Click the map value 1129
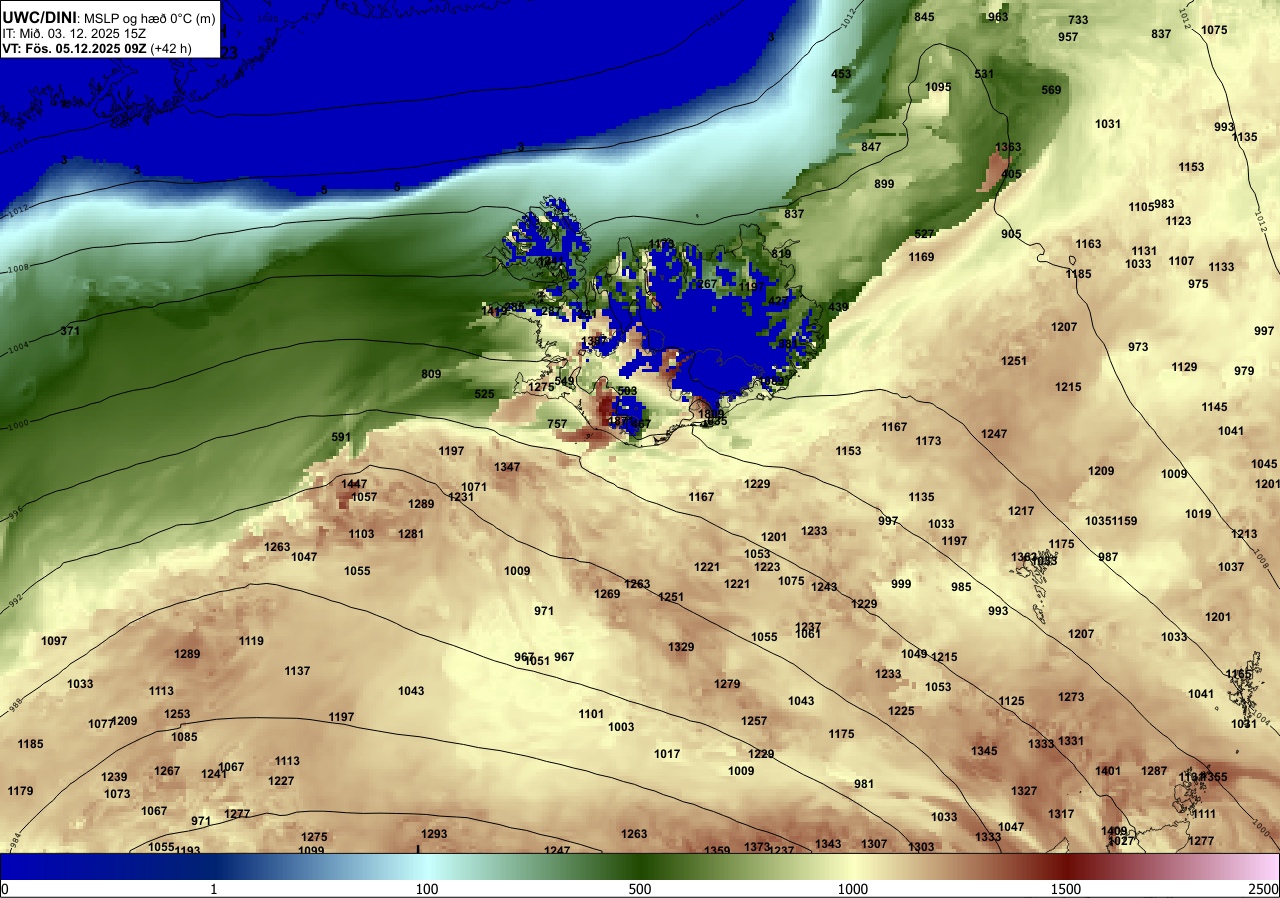The width and height of the screenshot is (1280, 898). (1184, 367)
